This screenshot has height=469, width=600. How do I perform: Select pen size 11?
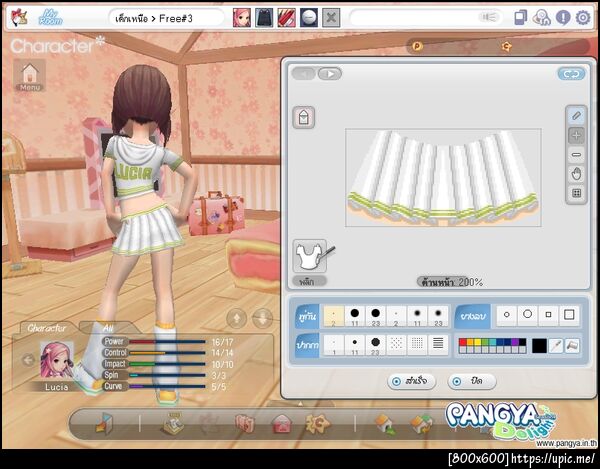tap(355, 345)
